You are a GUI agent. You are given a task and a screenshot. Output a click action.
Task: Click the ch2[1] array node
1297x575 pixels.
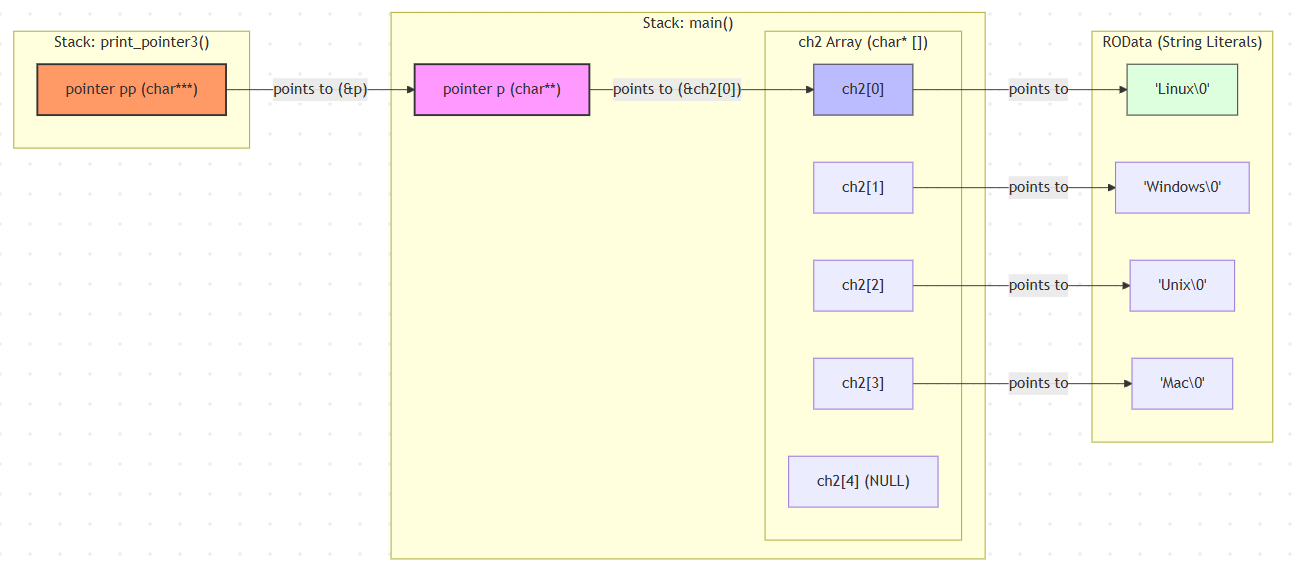point(863,188)
